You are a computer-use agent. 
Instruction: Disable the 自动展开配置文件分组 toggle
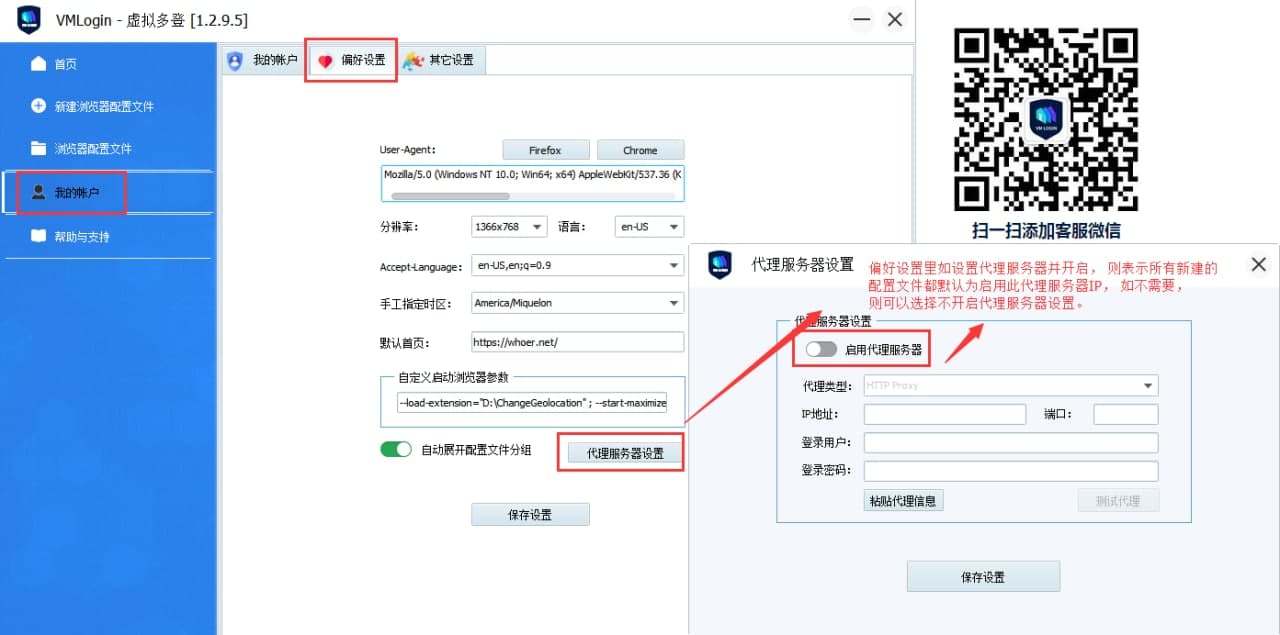[396, 450]
